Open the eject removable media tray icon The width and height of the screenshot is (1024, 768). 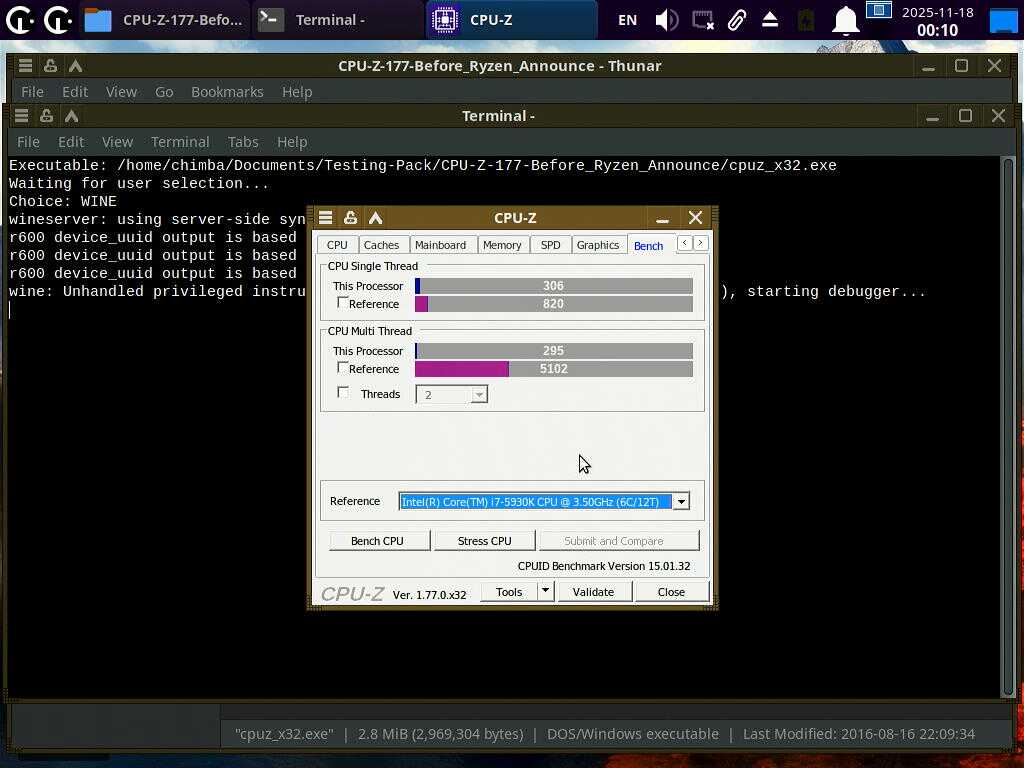tap(770, 20)
